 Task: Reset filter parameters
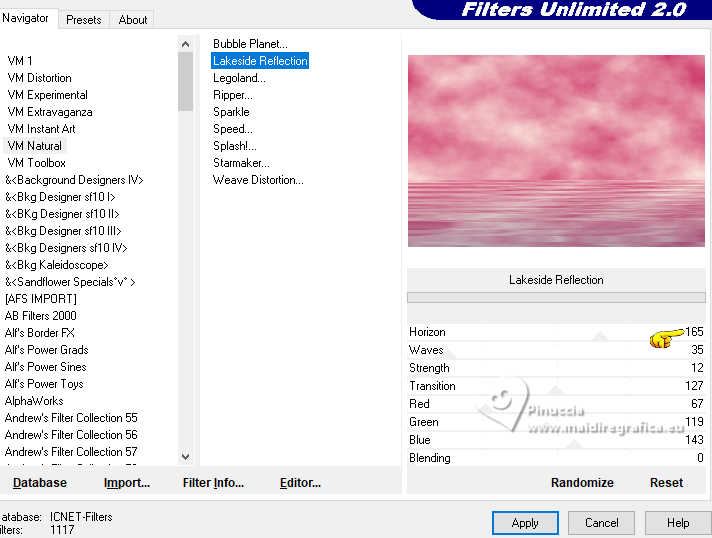666,483
